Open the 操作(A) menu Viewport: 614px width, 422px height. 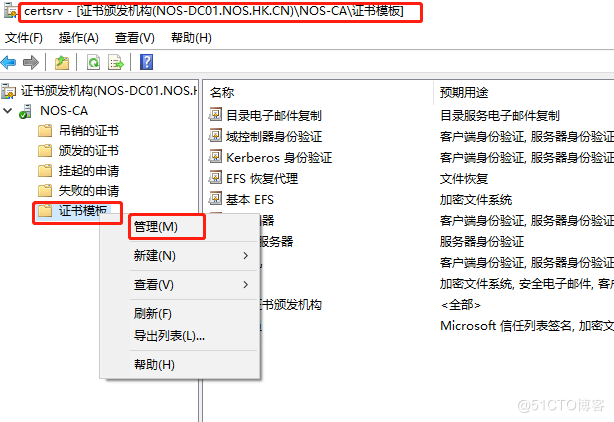(79, 38)
